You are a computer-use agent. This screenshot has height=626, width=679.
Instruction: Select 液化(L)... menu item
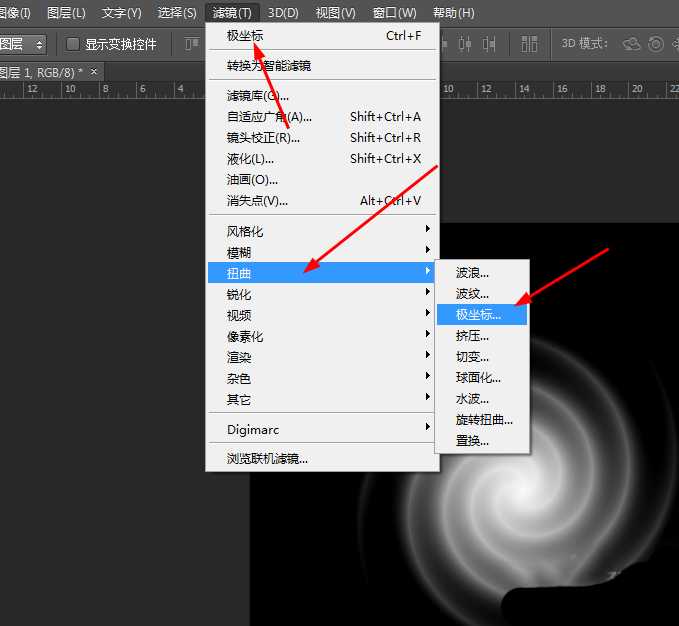(x=250, y=159)
